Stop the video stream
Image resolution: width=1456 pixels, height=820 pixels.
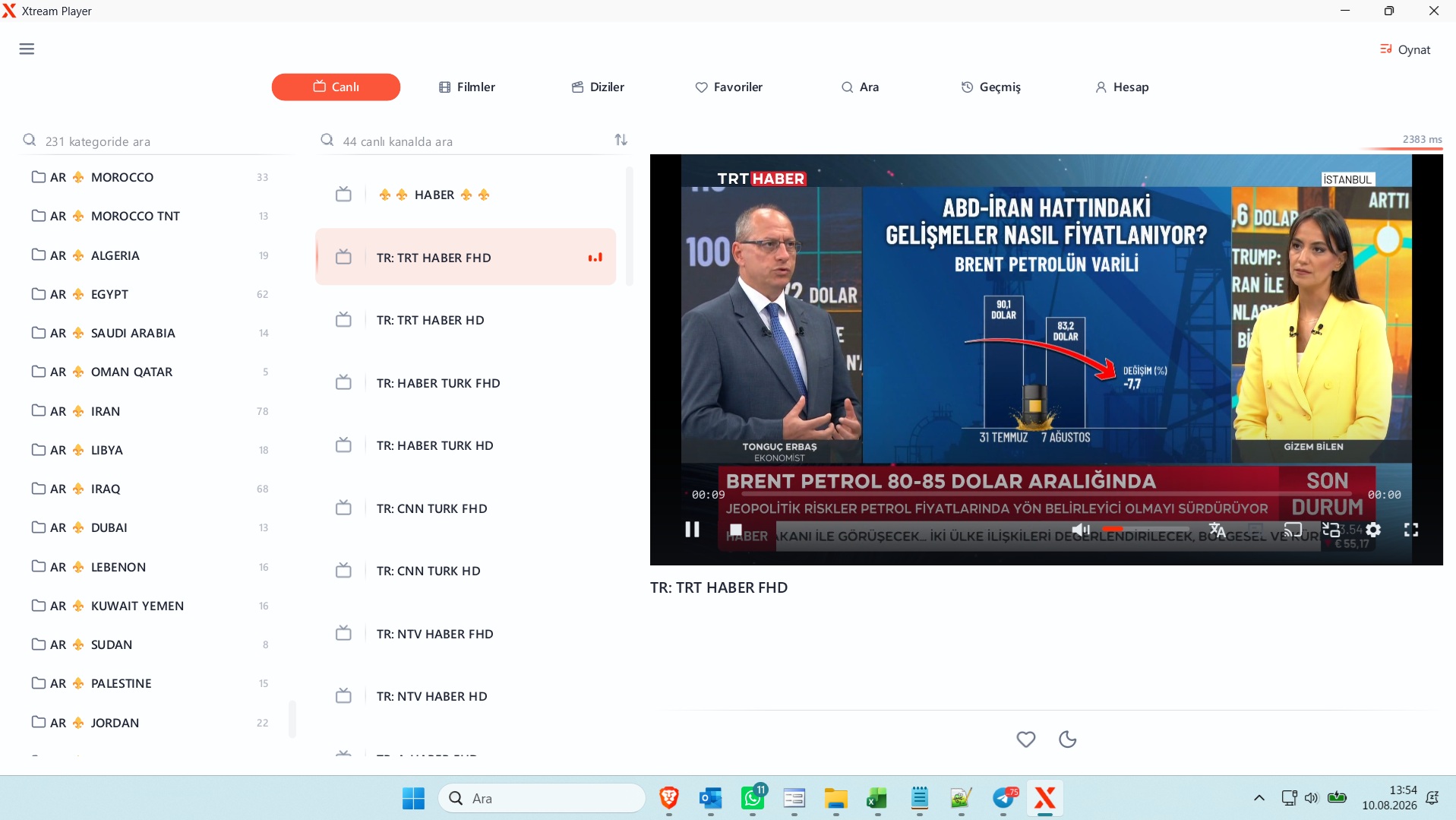[x=735, y=530]
